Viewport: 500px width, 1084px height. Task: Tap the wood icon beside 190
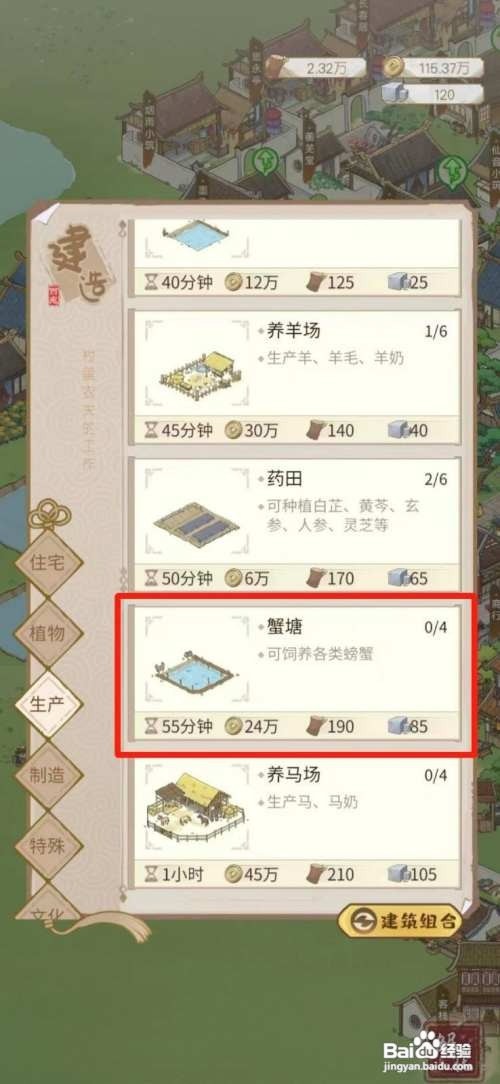(x=316, y=726)
